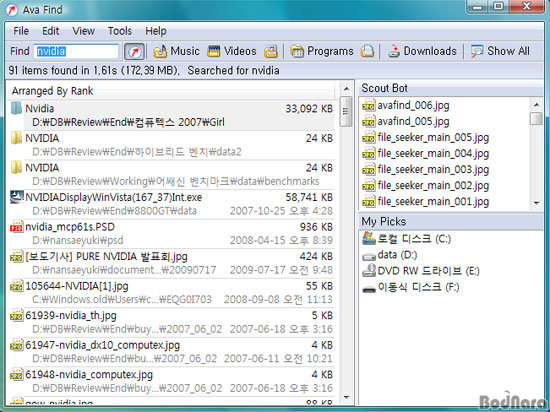Click the 33,092 KB size value
This screenshot has height=412, width=550.
pyautogui.click(x=309, y=109)
